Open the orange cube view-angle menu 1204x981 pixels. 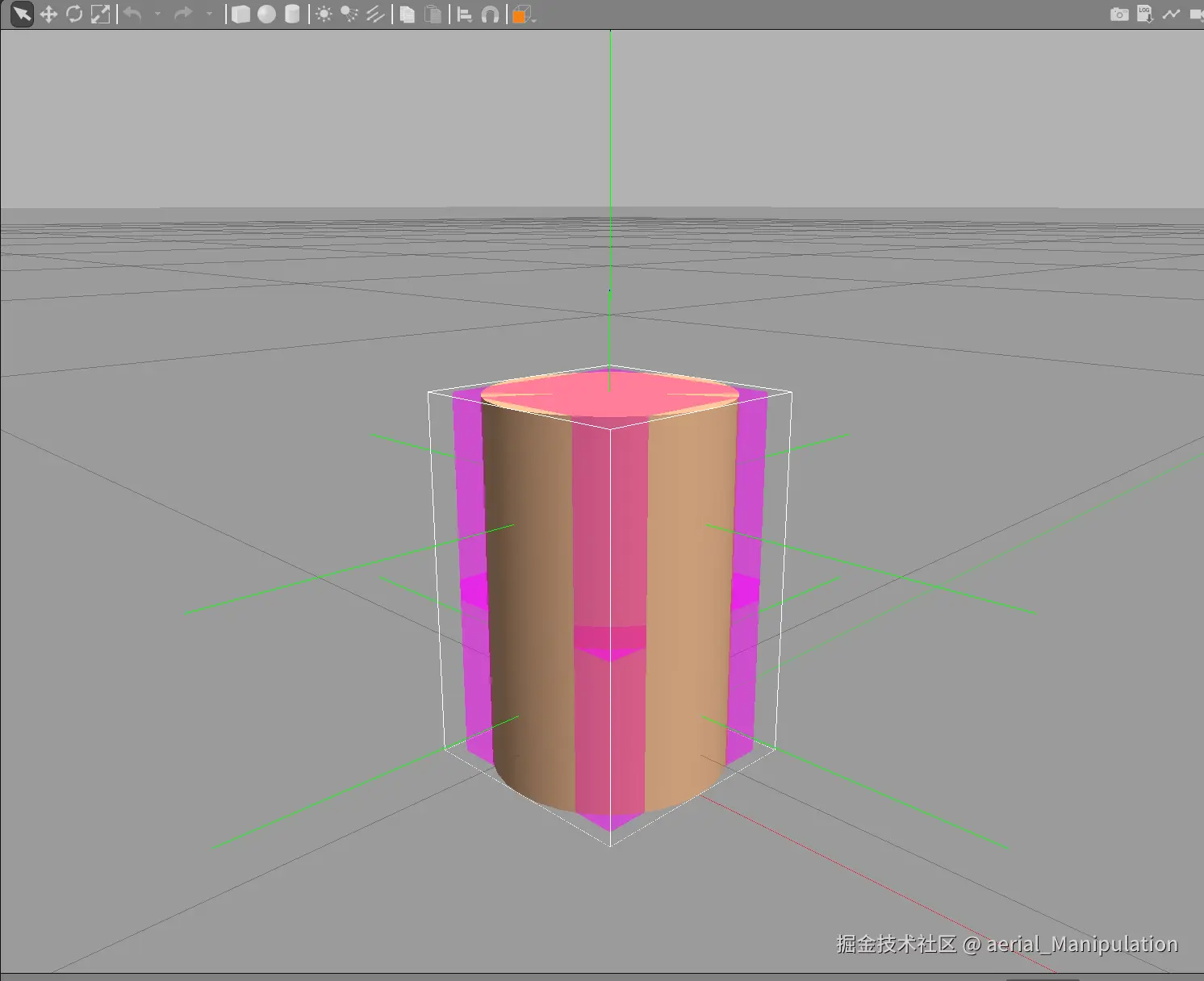pyautogui.click(x=523, y=15)
